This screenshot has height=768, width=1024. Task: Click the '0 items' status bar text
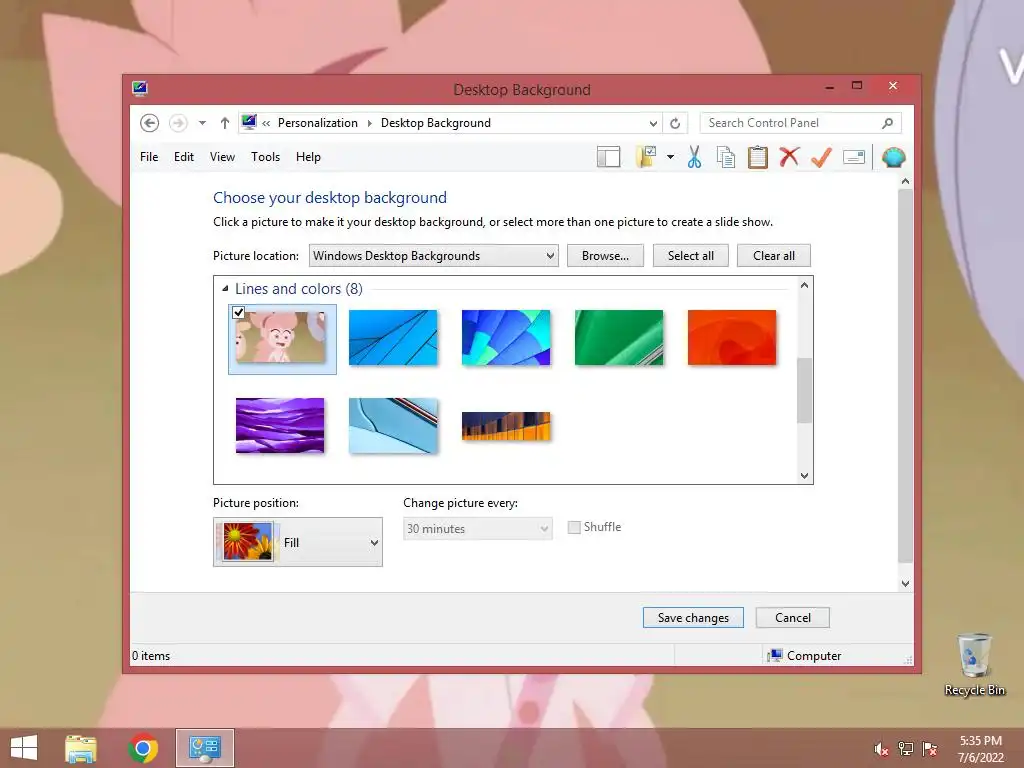click(151, 656)
